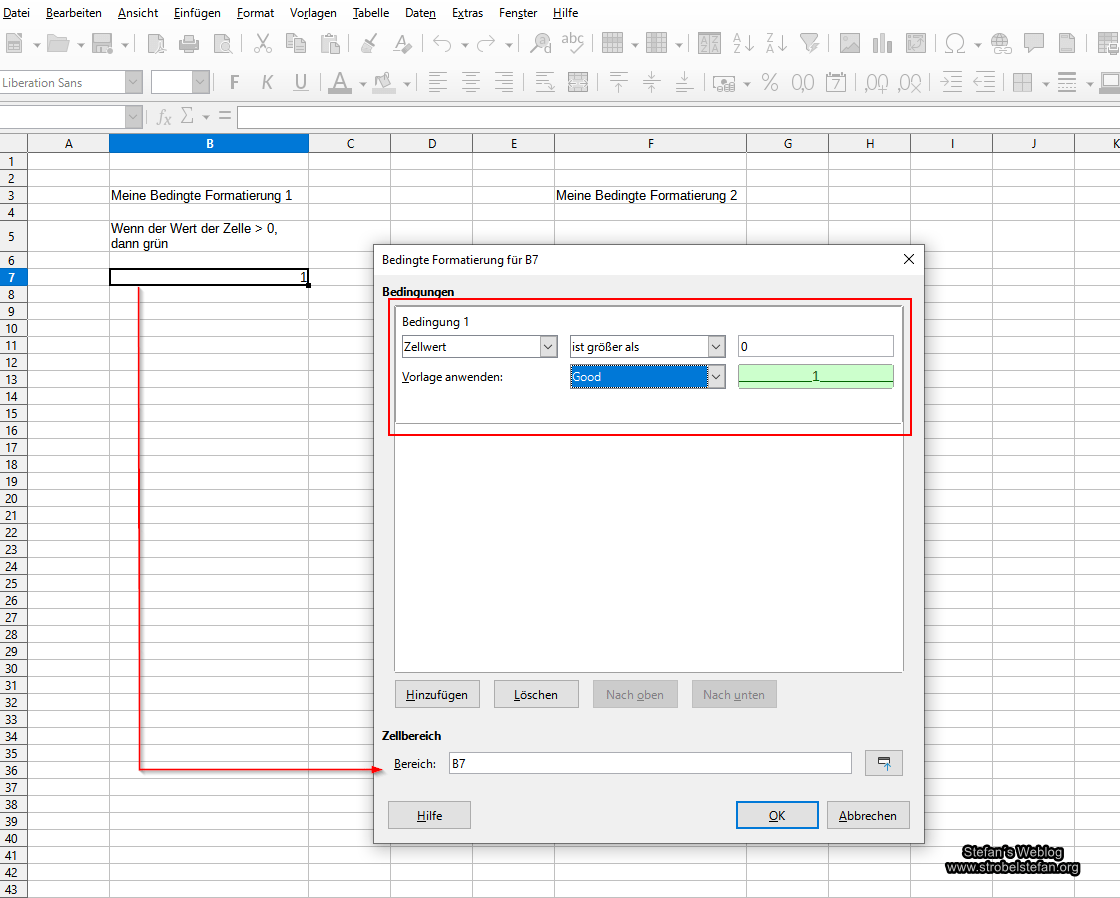
Task: Open the Format menu
Action: pyautogui.click(x=255, y=12)
